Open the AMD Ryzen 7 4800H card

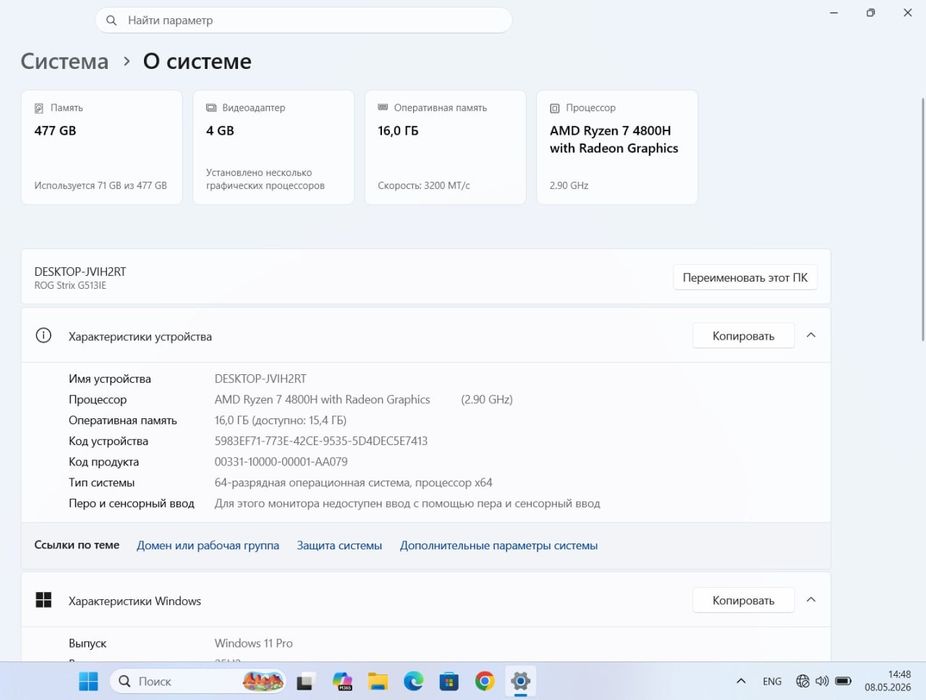(617, 147)
